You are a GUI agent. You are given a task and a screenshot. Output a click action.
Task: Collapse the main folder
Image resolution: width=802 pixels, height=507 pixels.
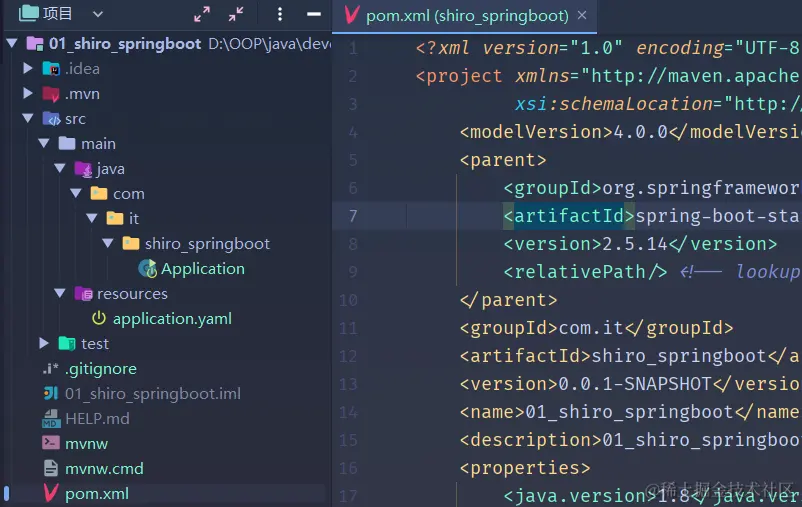44,144
